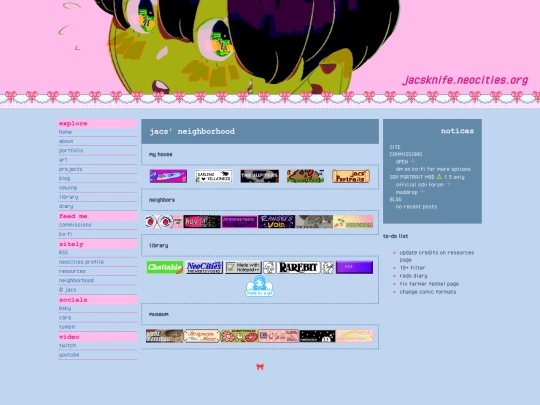Open the red eyes neighbor badge
The image size is (540, 405).
click(x=164, y=222)
